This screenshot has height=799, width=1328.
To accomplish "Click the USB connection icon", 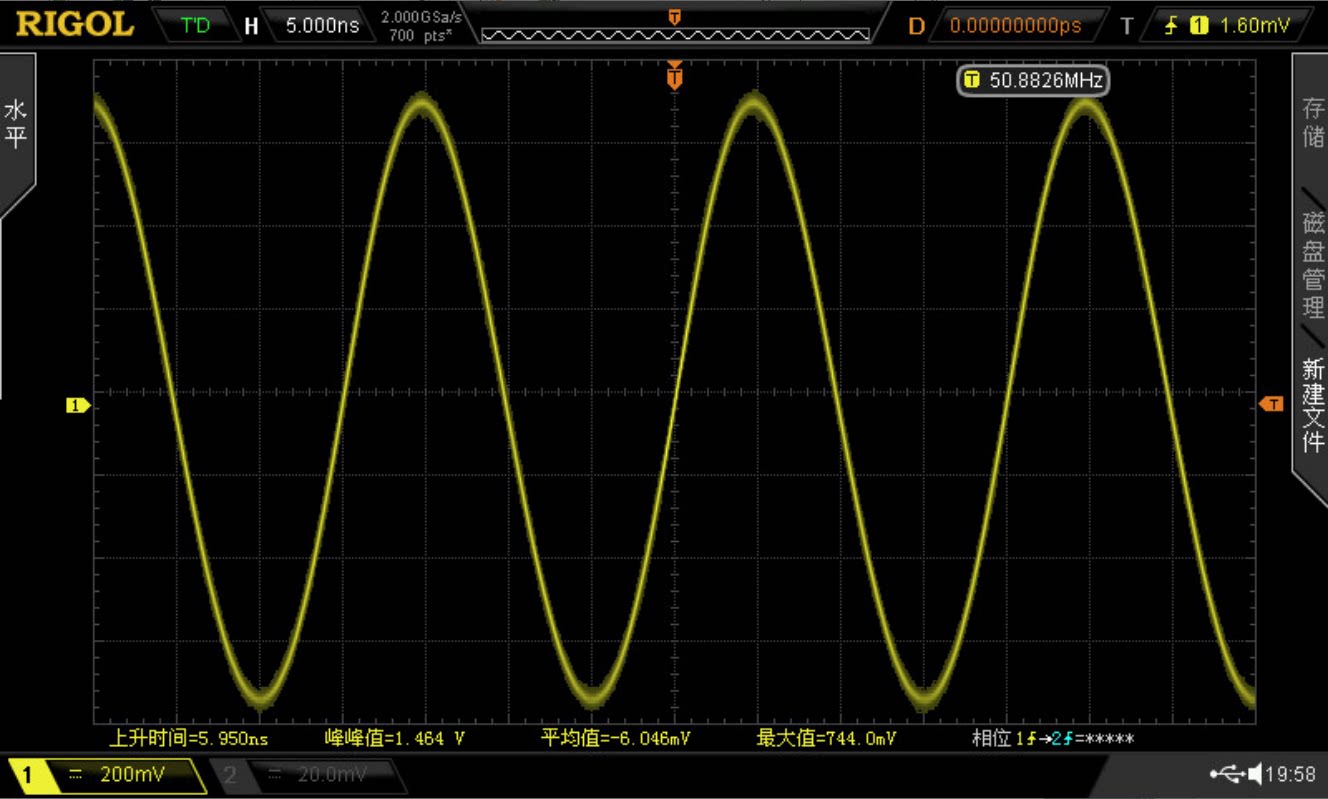I will coord(1227,773).
